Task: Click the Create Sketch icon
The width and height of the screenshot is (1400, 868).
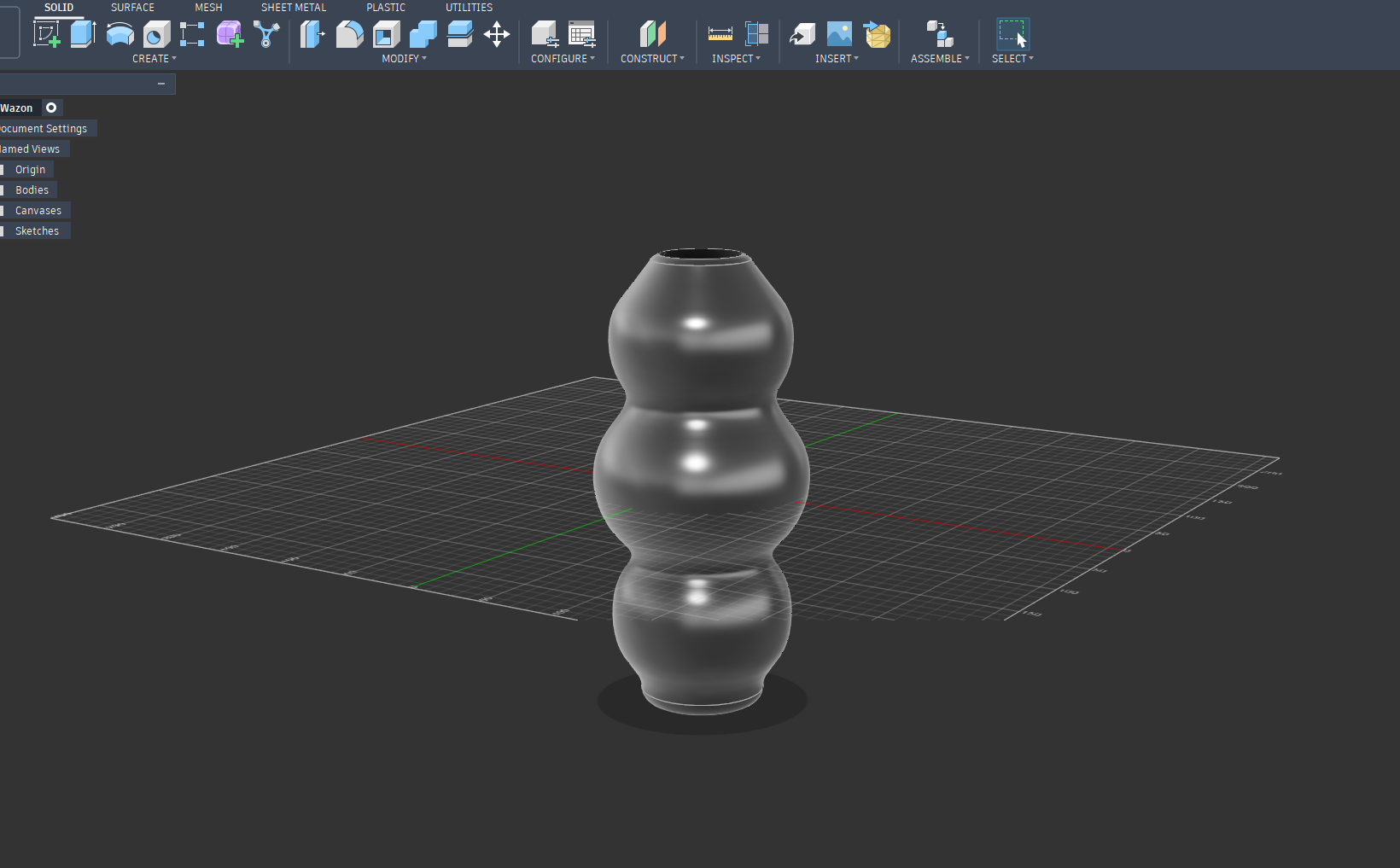Action: pos(46,34)
